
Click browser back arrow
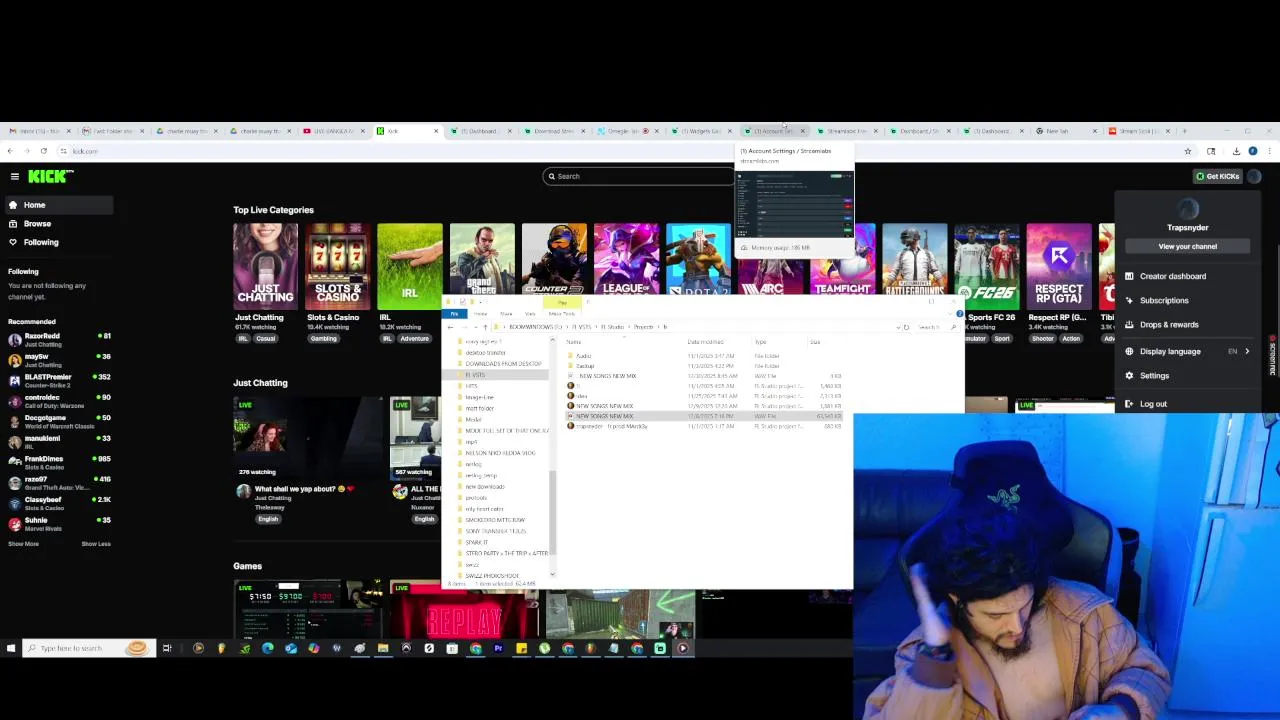point(10,151)
